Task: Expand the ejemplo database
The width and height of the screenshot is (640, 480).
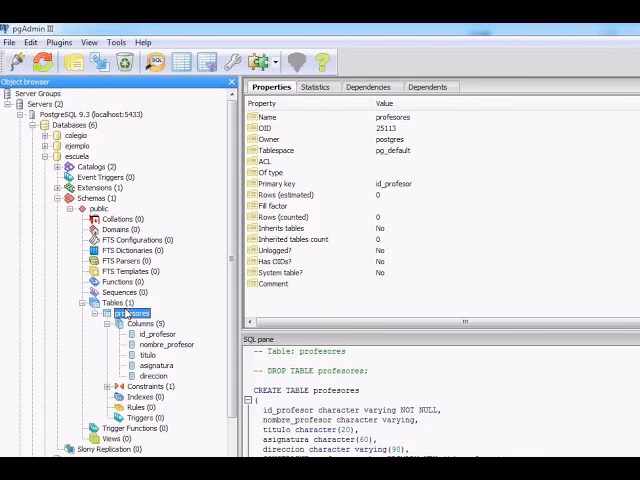Action: [45, 146]
